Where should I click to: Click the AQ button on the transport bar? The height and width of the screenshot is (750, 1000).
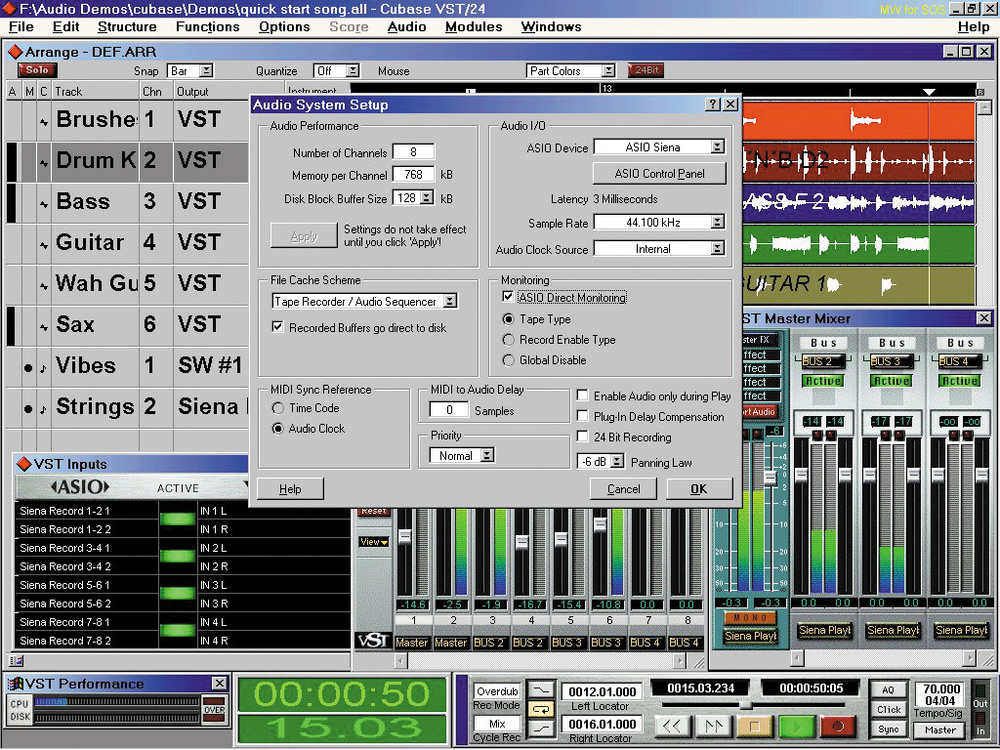pyautogui.click(x=888, y=689)
